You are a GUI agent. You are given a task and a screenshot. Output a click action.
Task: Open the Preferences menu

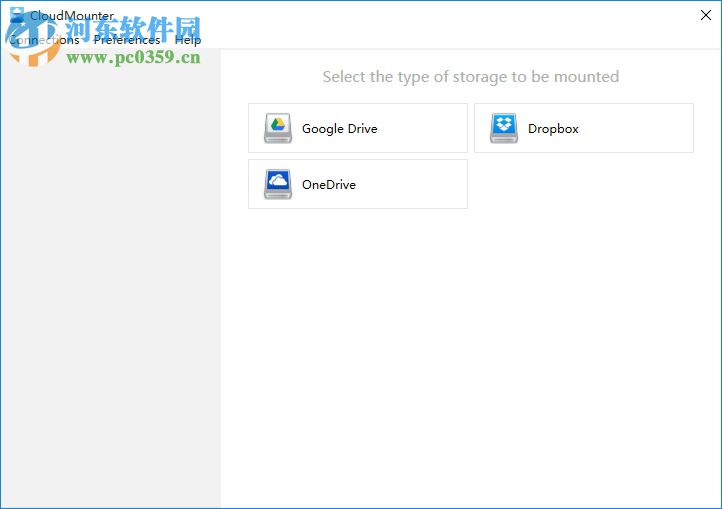(x=127, y=40)
